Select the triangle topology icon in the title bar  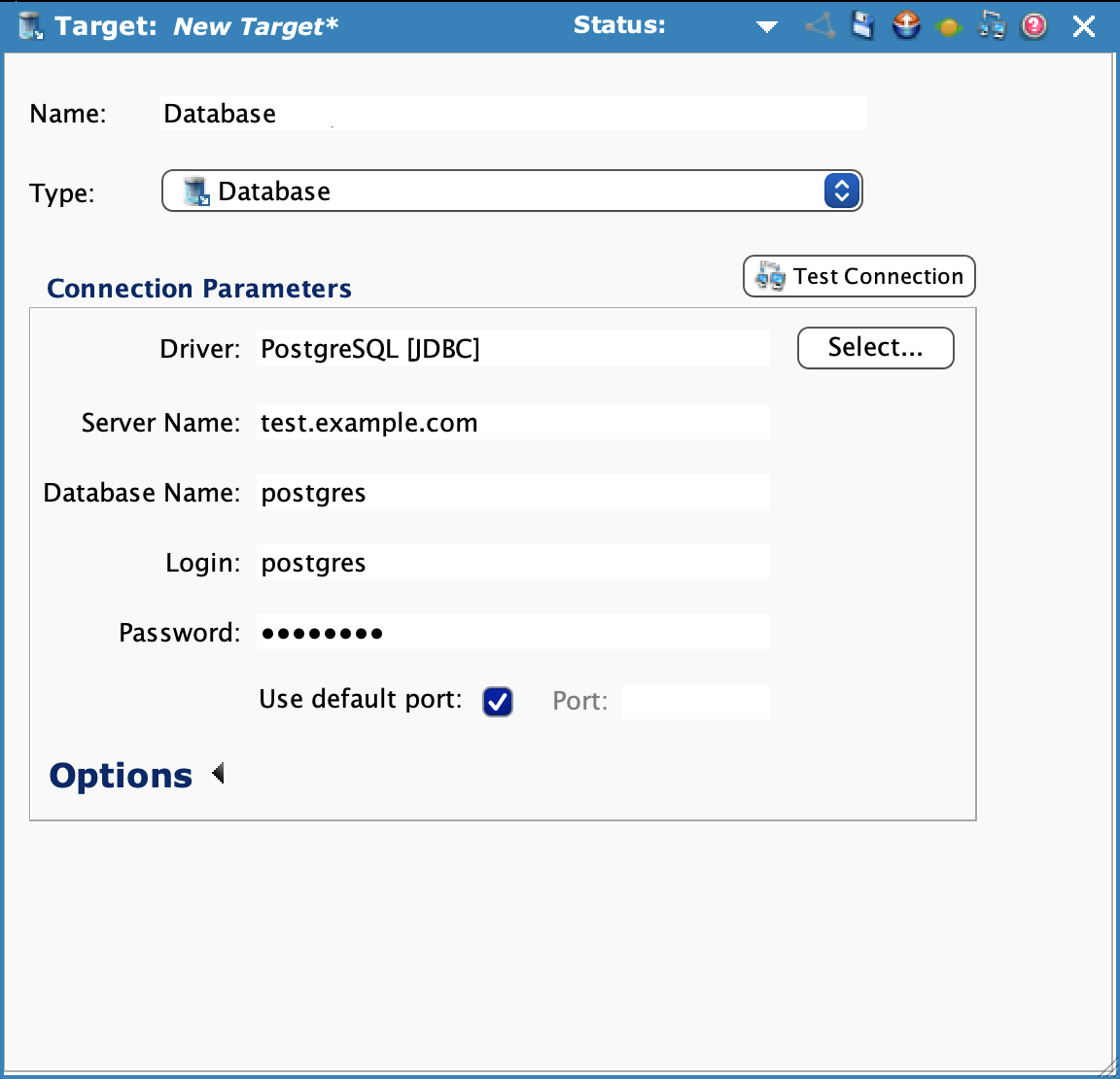820,26
